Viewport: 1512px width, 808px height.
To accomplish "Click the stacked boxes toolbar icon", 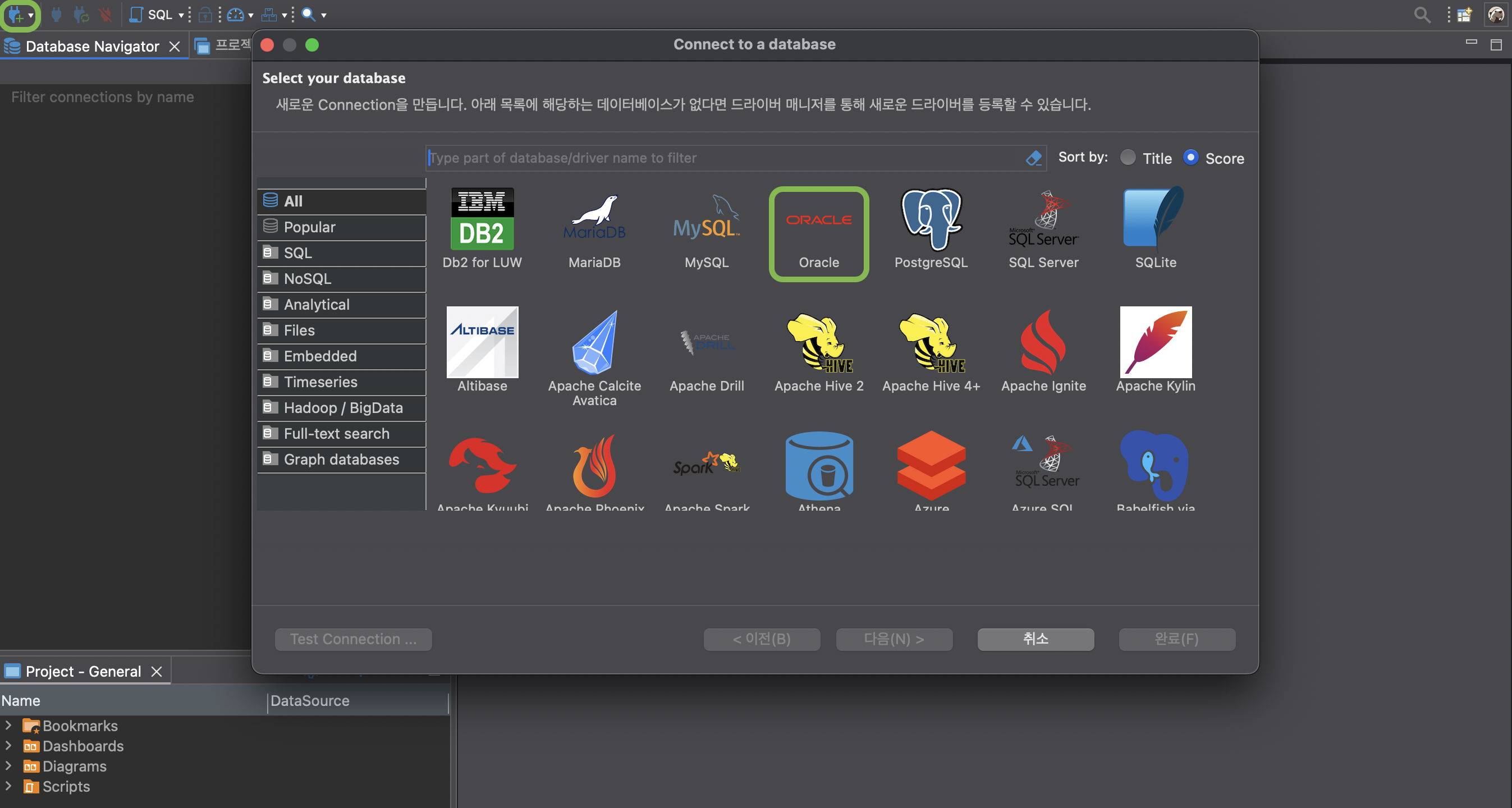I will pos(269,15).
